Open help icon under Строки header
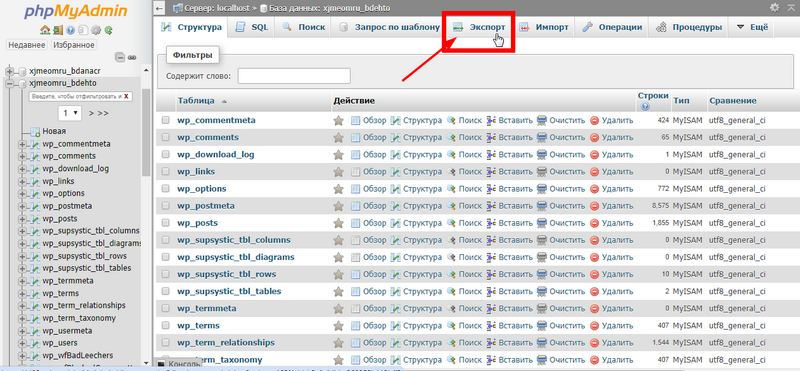The width and height of the screenshot is (800, 371). pyautogui.click(x=645, y=107)
